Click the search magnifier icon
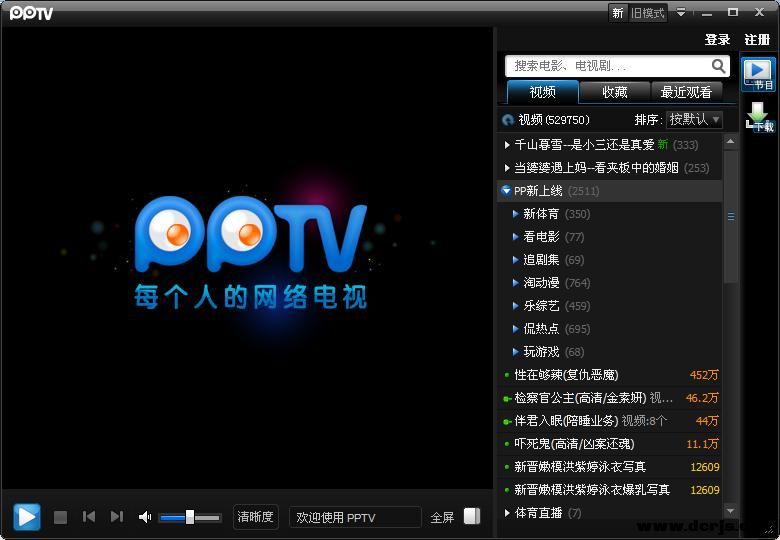The height and width of the screenshot is (540, 780). tap(718, 66)
